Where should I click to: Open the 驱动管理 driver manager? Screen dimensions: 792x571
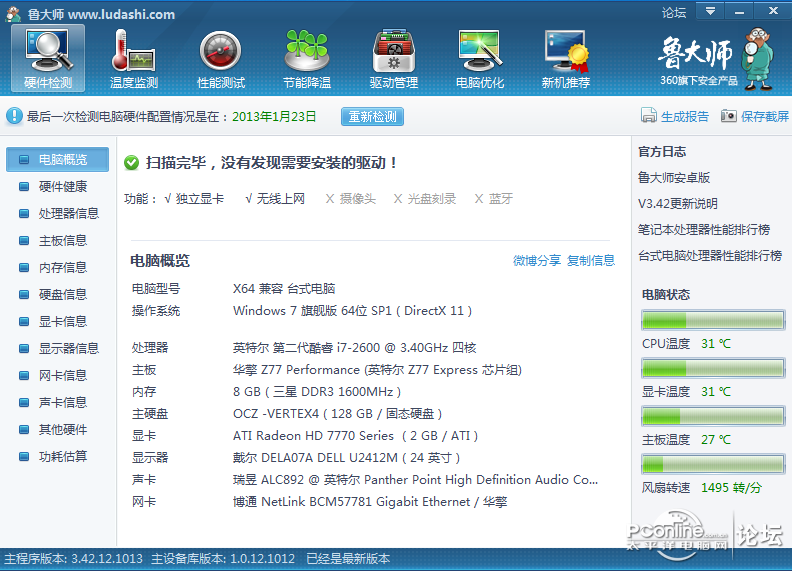(x=393, y=59)
